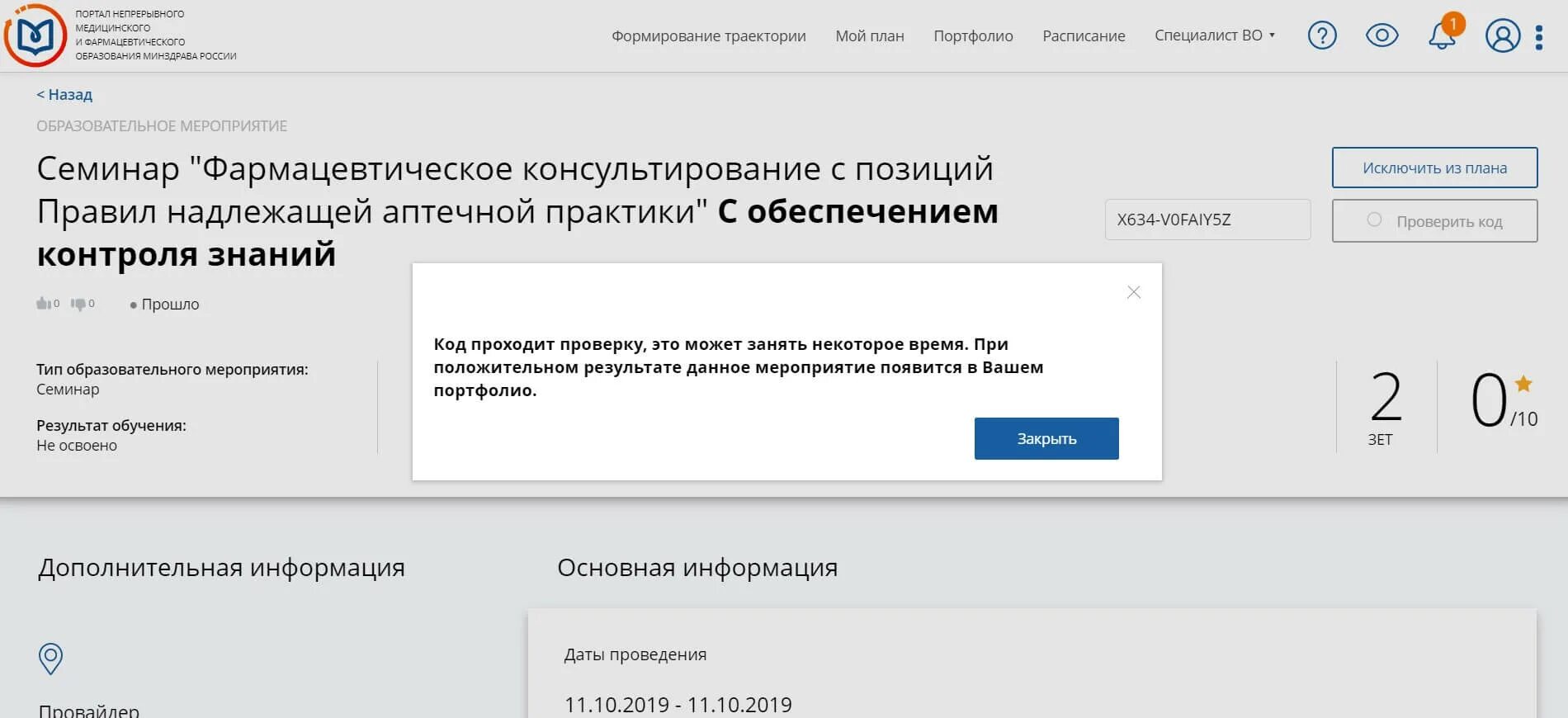Open the Портфолио section
This screenshot has height=718, width=1568.
(x=973, y=35)
